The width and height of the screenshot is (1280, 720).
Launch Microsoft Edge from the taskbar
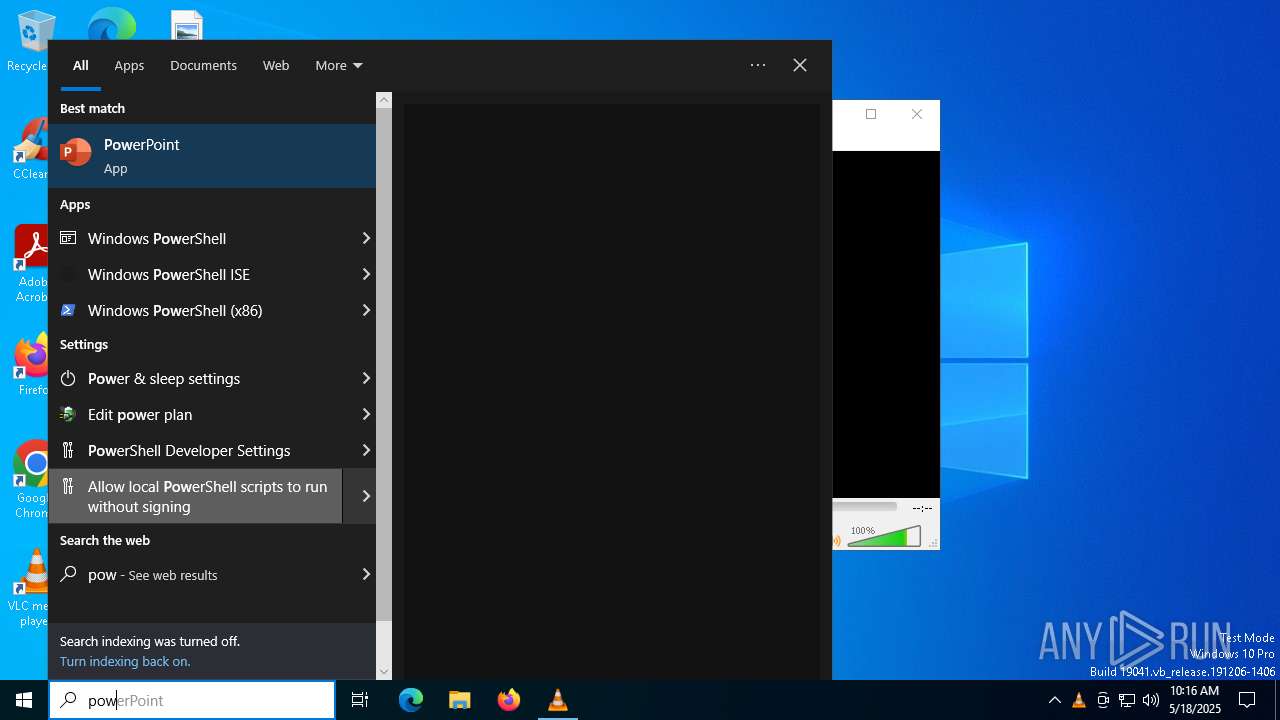[411, 700]
